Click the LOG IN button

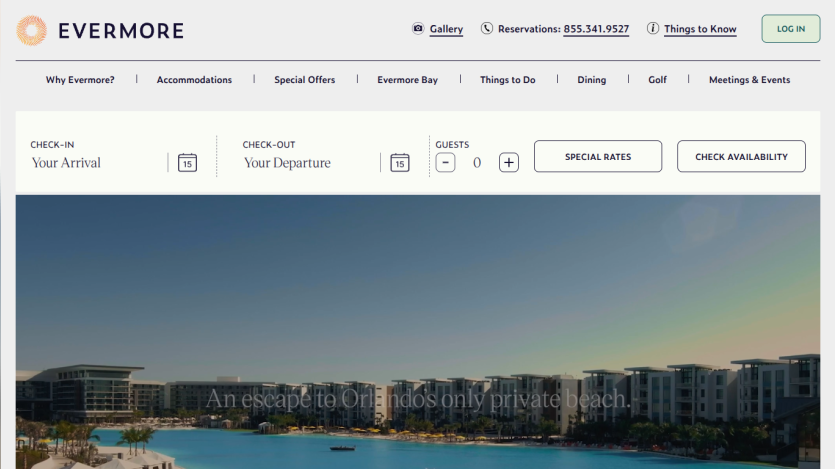coord(791,29)
